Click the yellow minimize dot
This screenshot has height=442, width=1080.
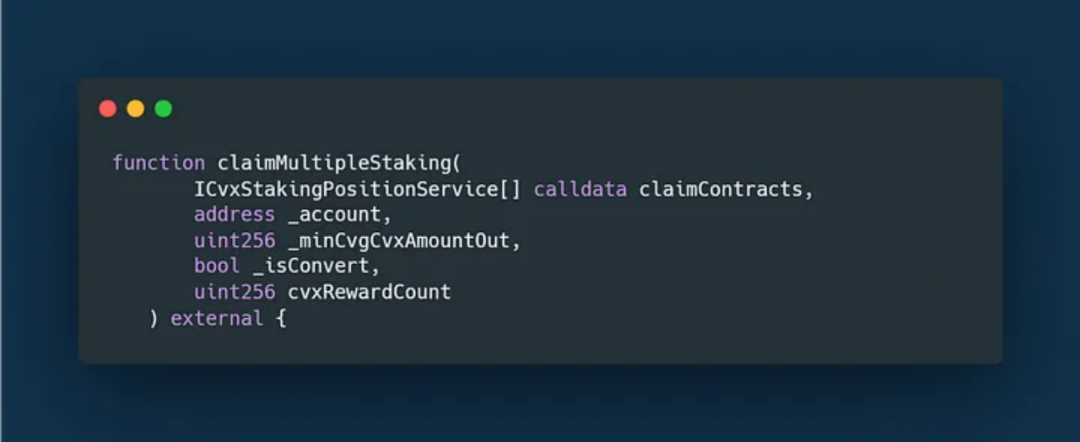pos(135,109)
